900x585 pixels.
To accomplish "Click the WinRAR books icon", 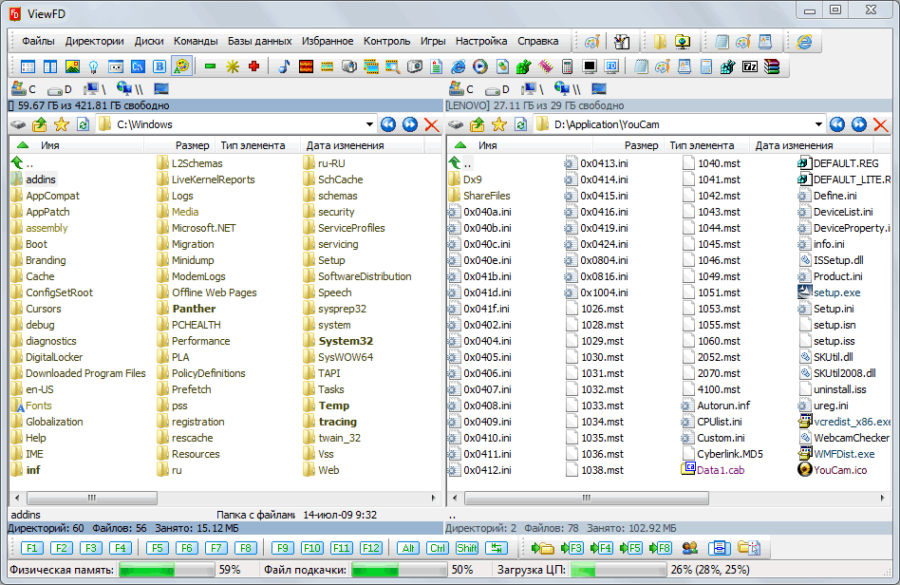I will click(x=771, y=67).
